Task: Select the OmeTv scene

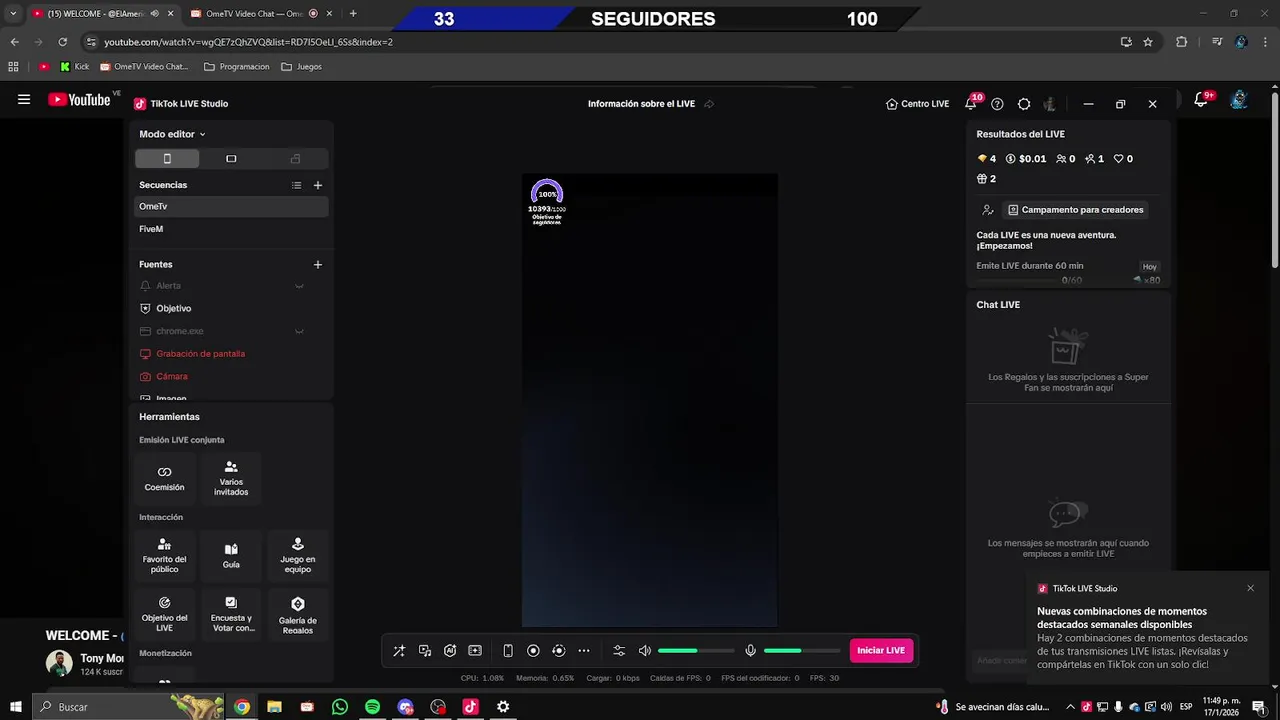Action: pos(231,206)
